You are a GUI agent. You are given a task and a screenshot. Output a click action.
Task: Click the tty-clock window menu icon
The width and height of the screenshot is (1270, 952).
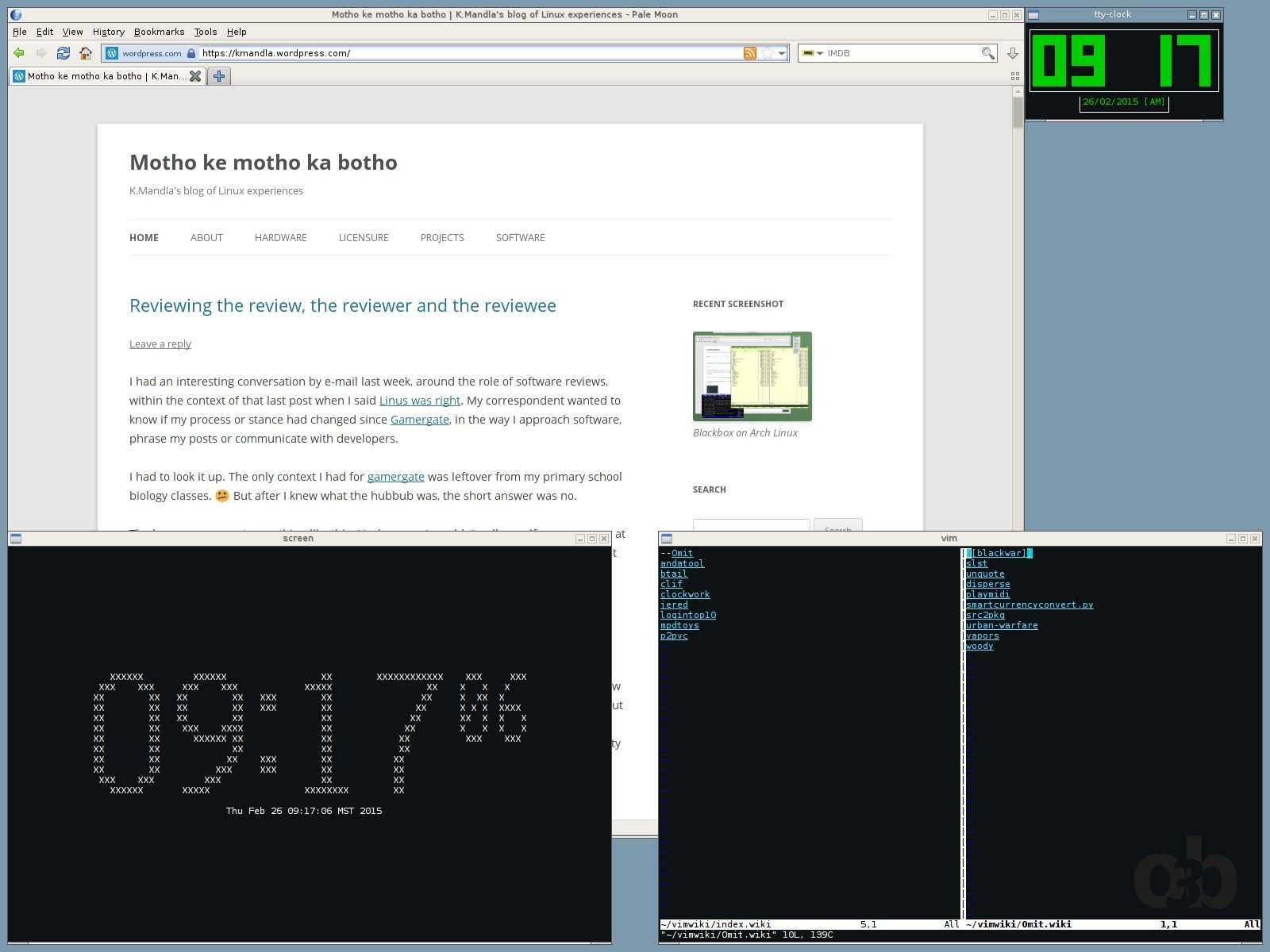coord(1033,14)
